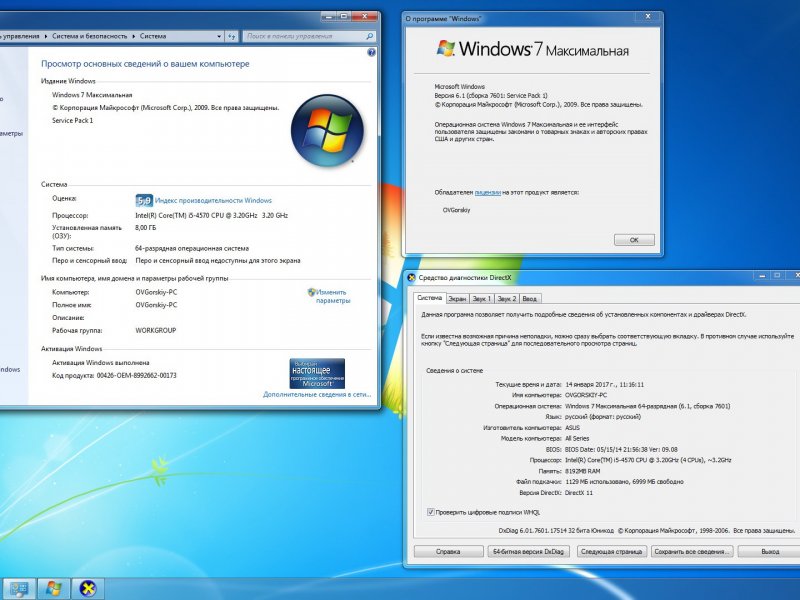
Task: Toggle Проверить цифровые подписи WHQL checkbox
Action: (430, 512)
